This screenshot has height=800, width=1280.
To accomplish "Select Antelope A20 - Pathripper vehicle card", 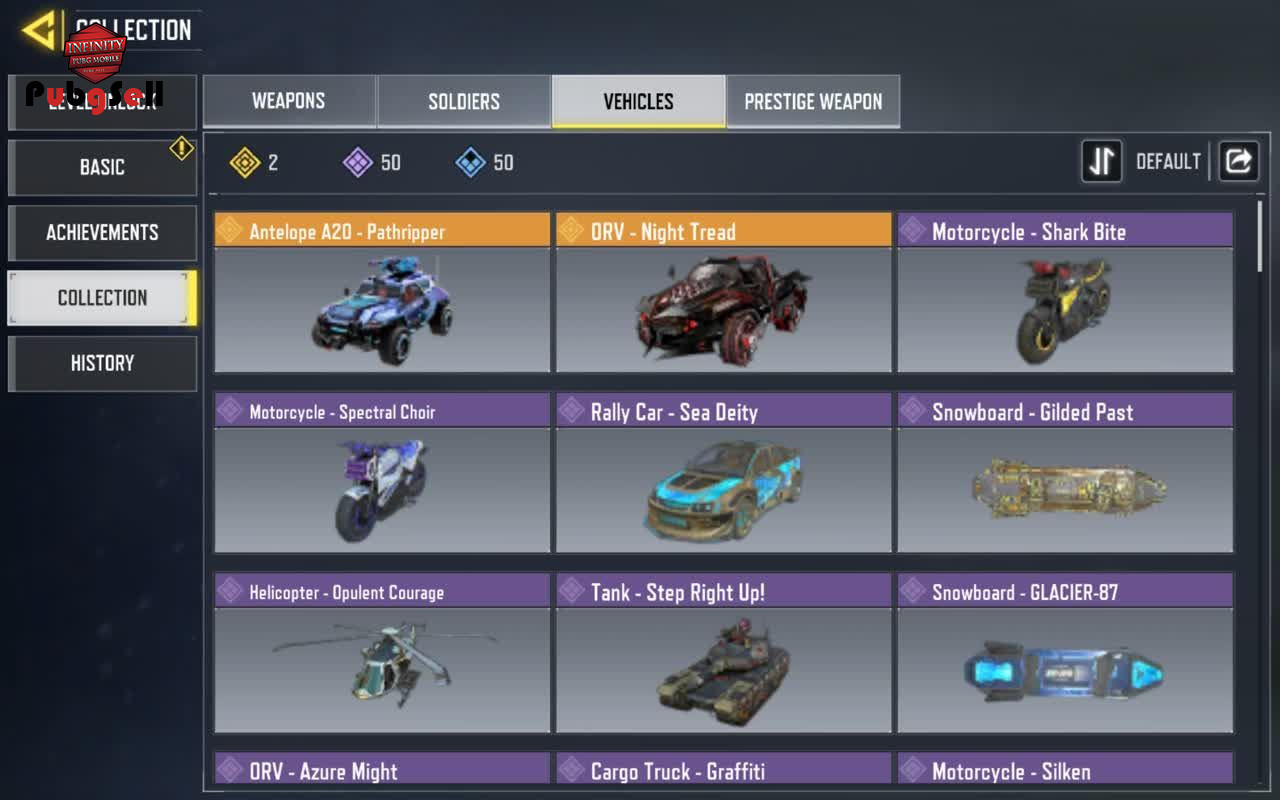I will pyautogui.click(x=382, y=292).
